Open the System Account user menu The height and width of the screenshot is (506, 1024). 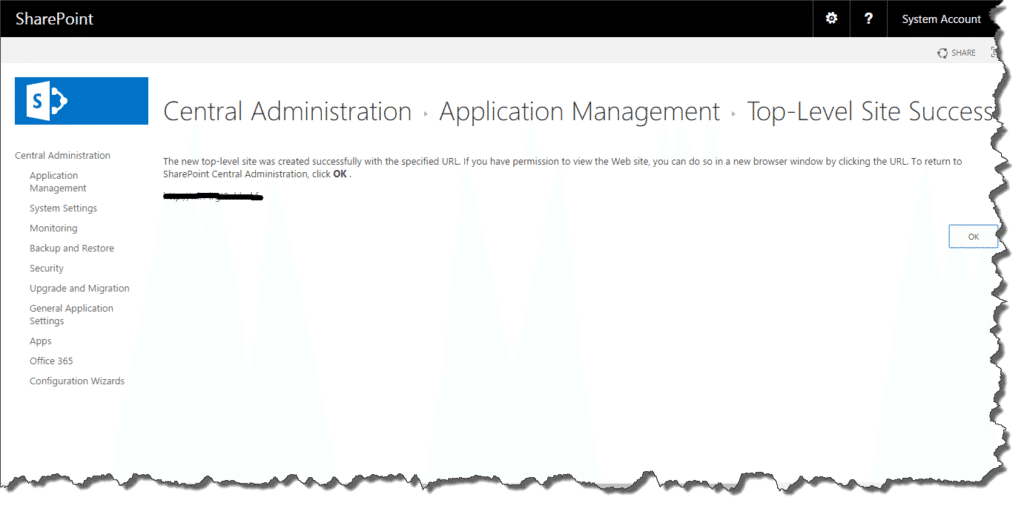pos(941,19)
